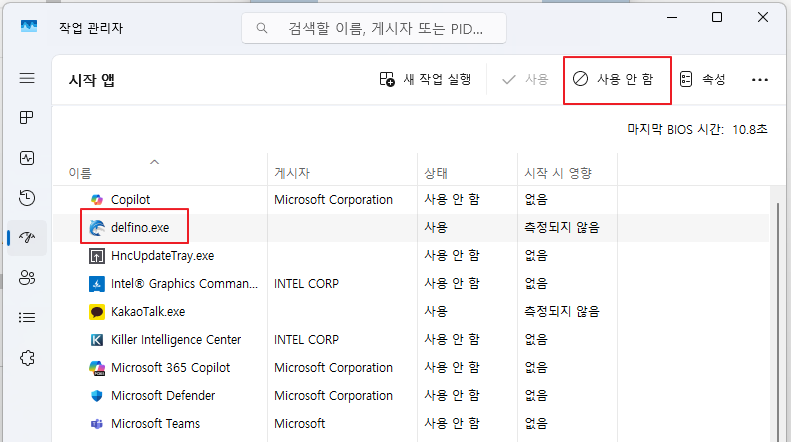The image size is (791, 442).
Task: Select Intel® Graphics Comman... row
Action: pyautogui.click(x=184, y=284)
